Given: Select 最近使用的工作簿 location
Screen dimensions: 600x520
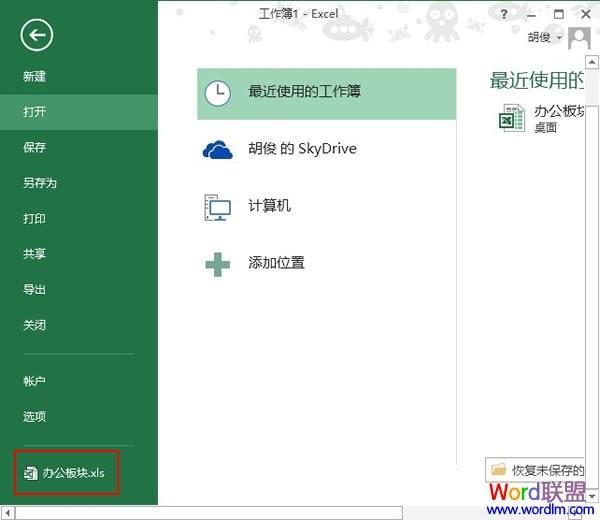Looking at the screenshot, I should pos(326,94).
